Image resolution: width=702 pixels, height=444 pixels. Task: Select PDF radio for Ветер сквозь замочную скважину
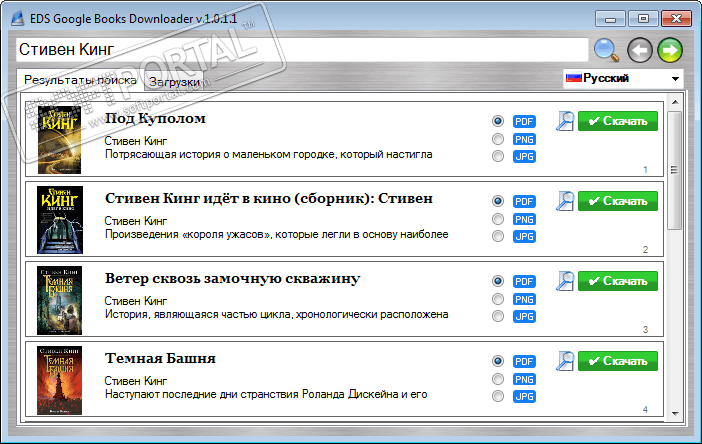click(x=497, y=281)
